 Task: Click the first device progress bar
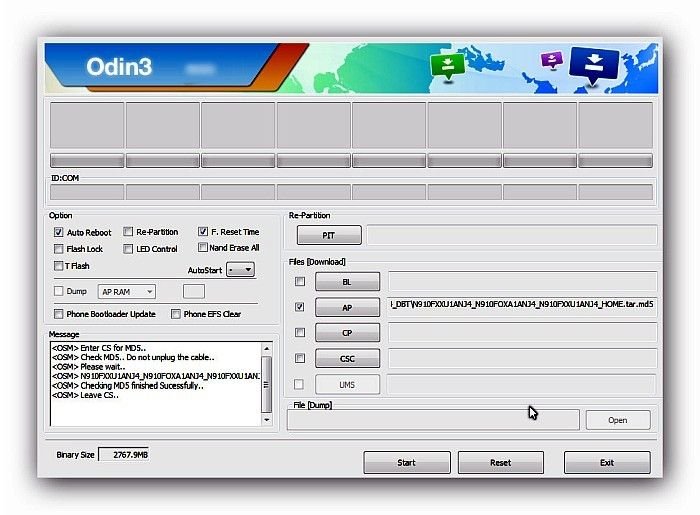(87, 161)
